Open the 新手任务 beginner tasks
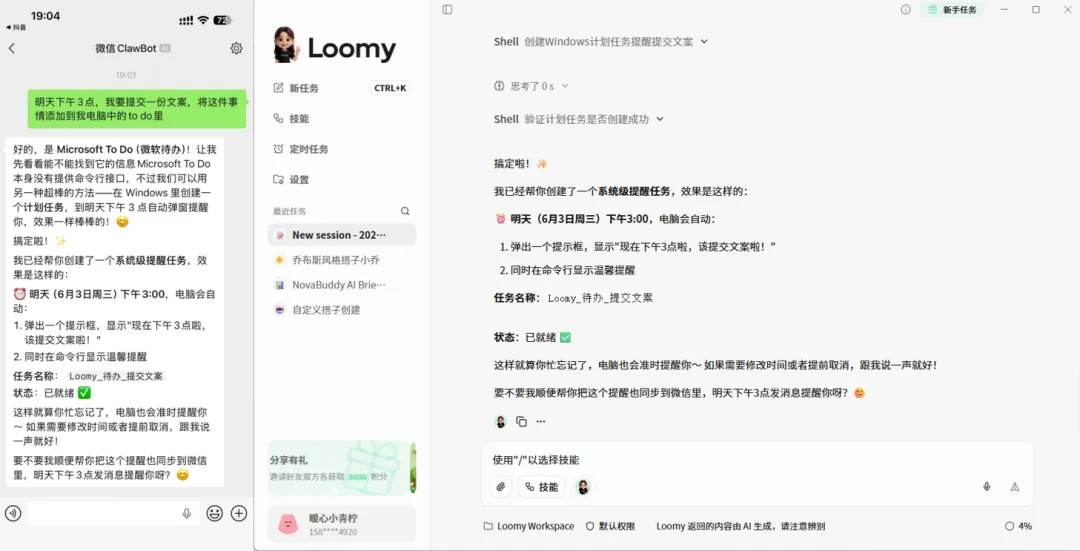 pyautogui.click(x=953, y=10)
